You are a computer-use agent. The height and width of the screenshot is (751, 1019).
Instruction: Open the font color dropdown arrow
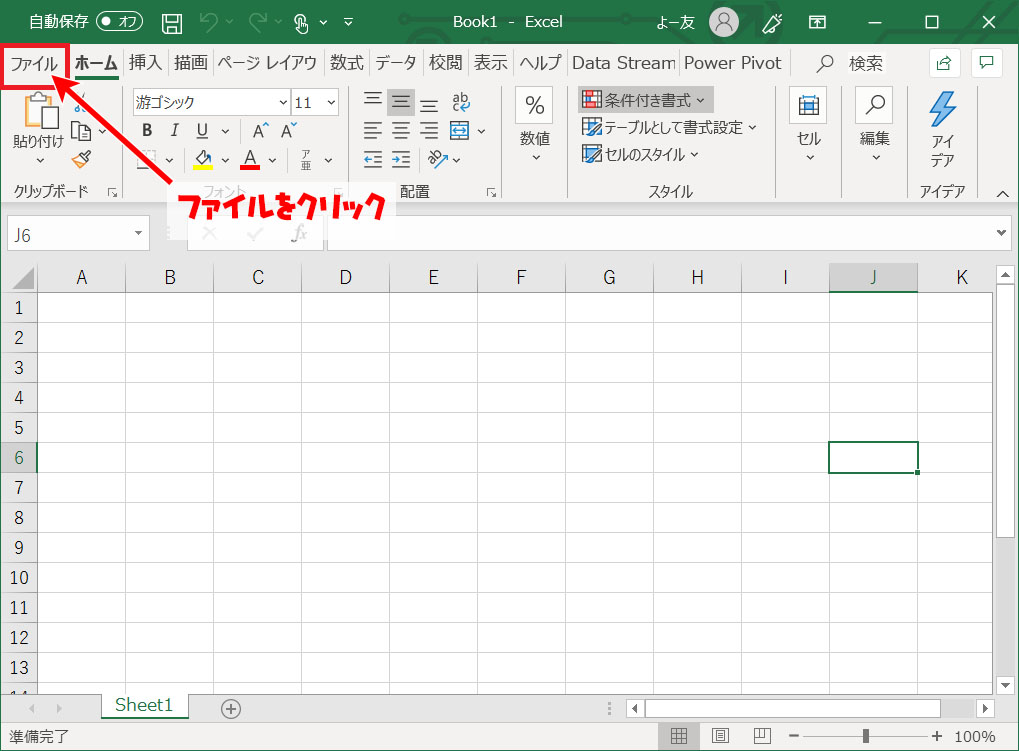(272, 160)
